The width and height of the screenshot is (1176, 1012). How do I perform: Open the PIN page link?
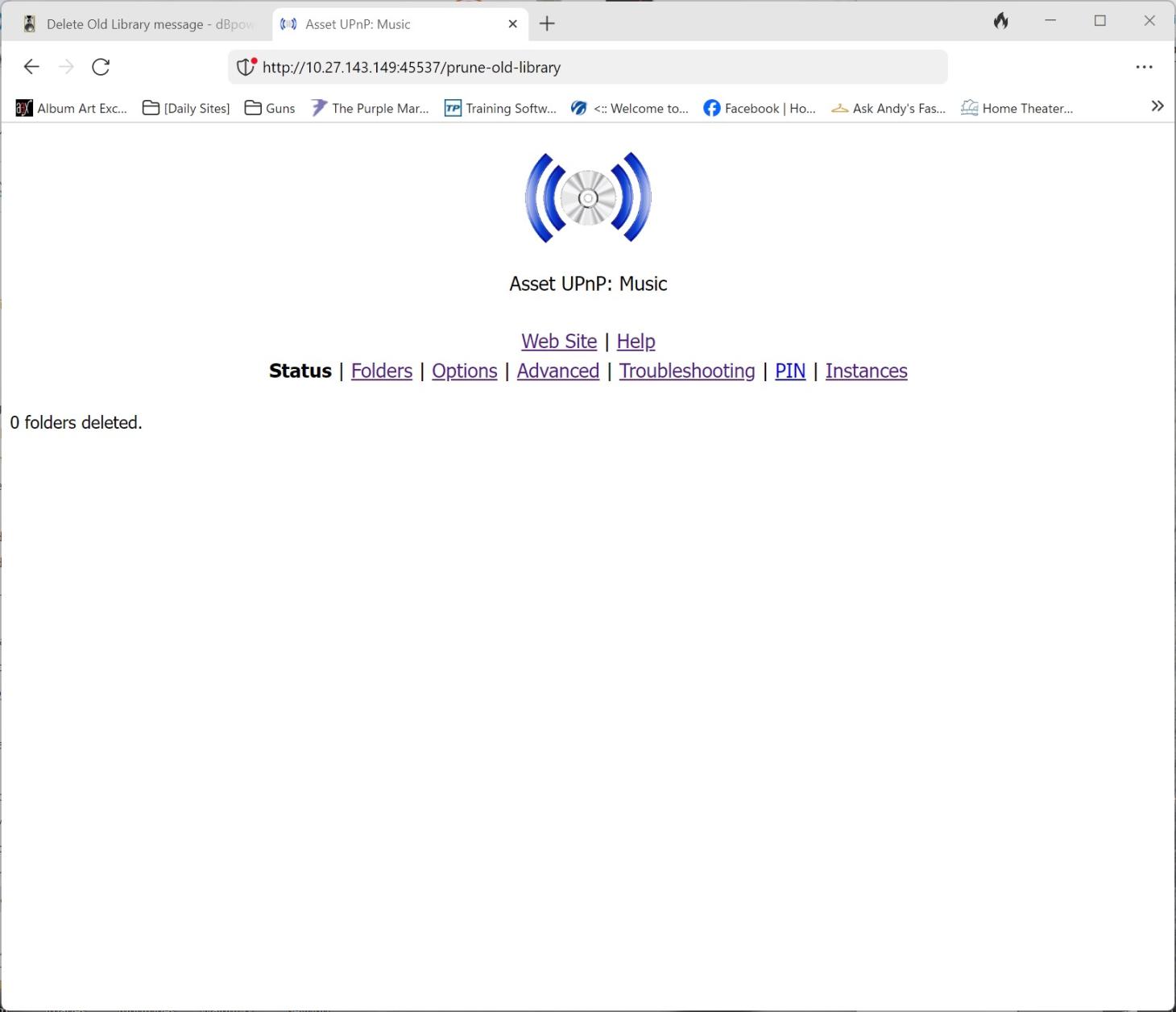[790, 371]
